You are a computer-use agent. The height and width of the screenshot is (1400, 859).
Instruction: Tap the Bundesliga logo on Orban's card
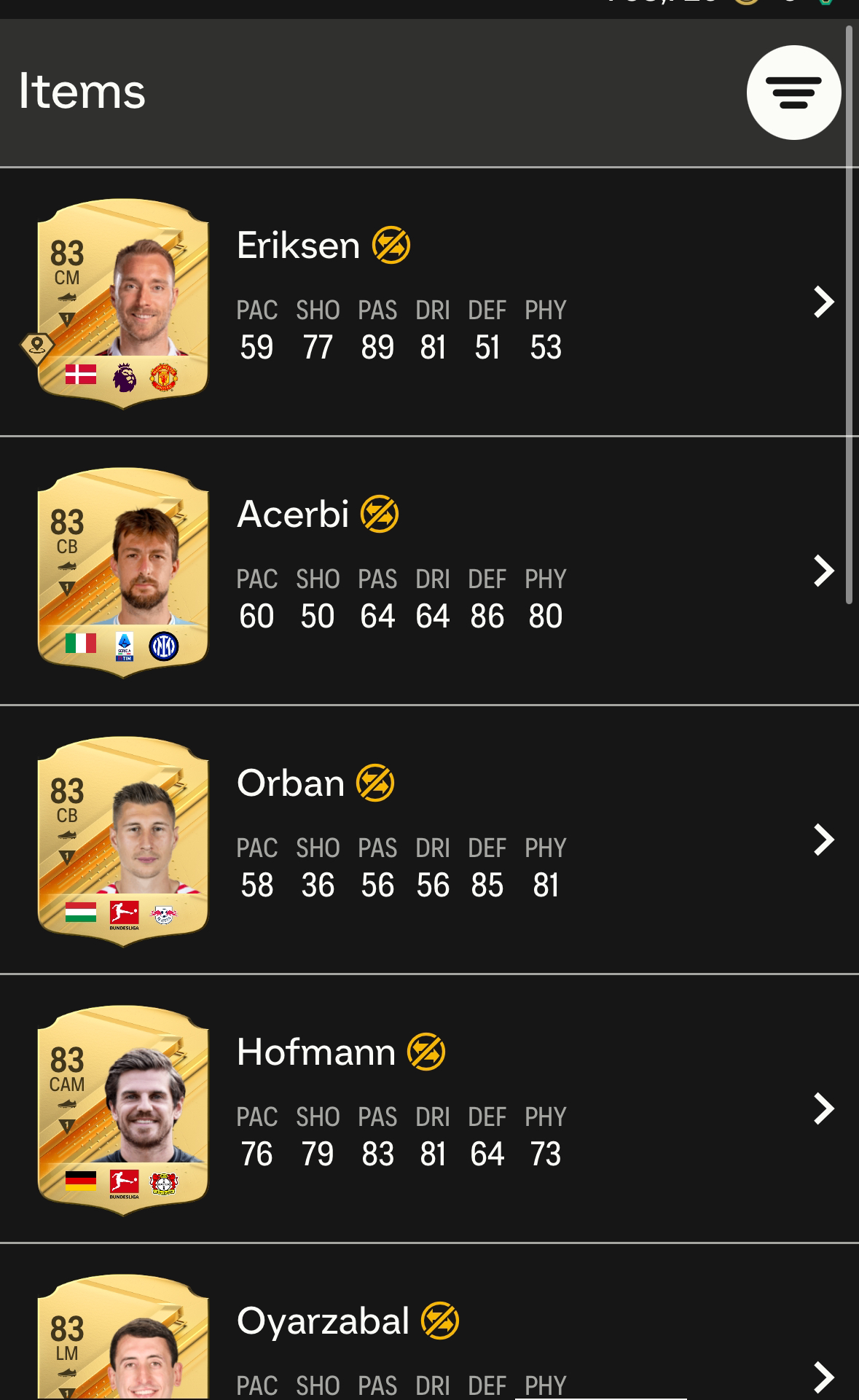(x=124, y=915)
